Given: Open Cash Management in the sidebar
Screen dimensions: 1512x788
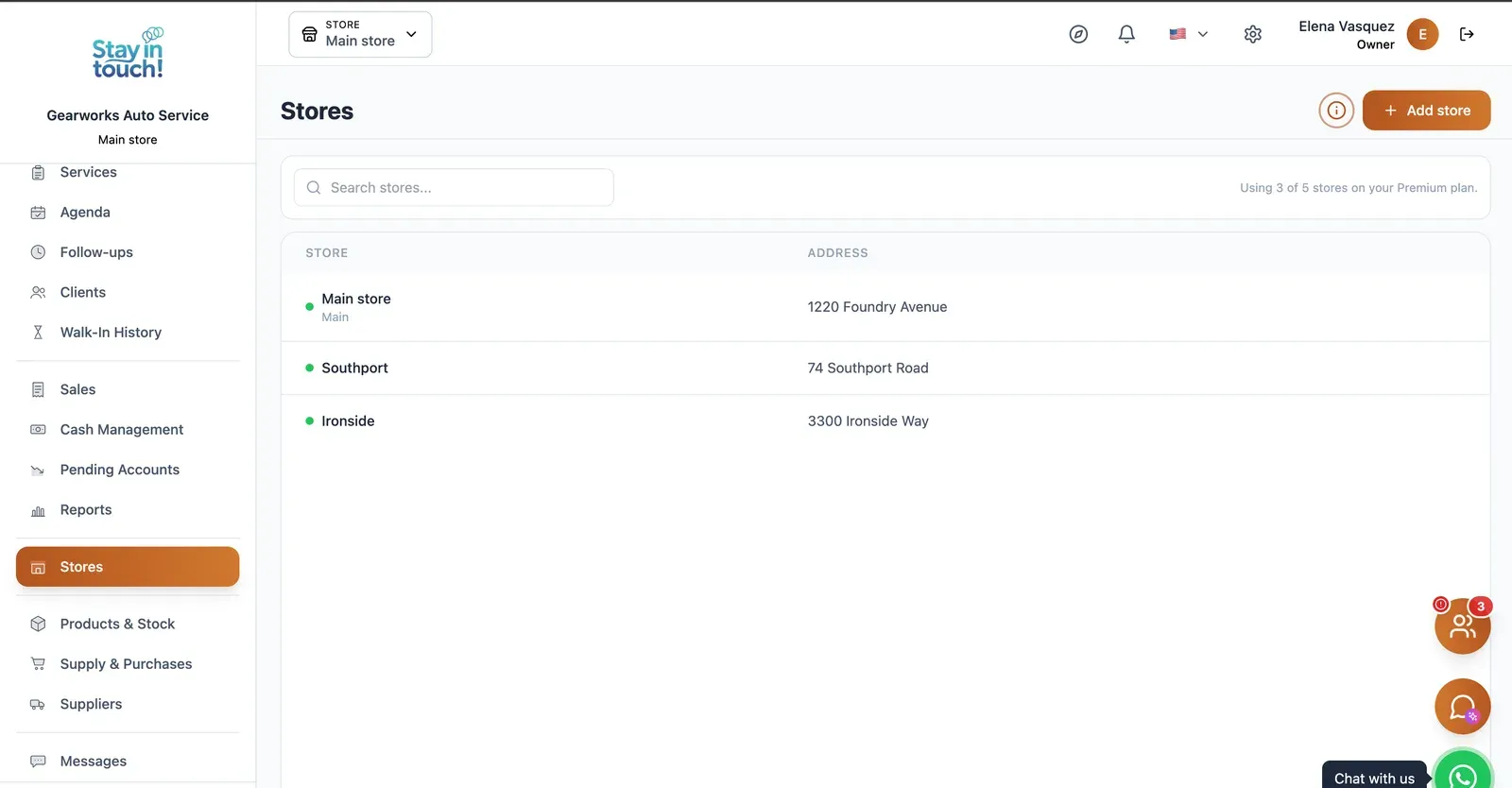Looking at the screenshot, I should pos(128,430).
